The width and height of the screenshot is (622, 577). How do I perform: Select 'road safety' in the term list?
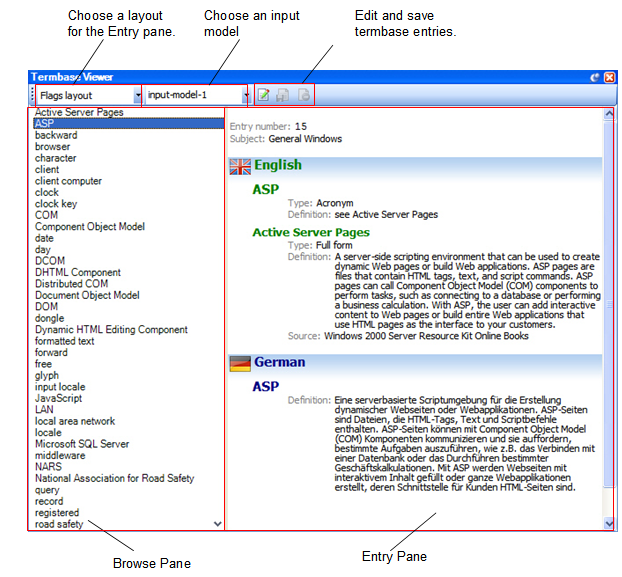click(59, 524)
